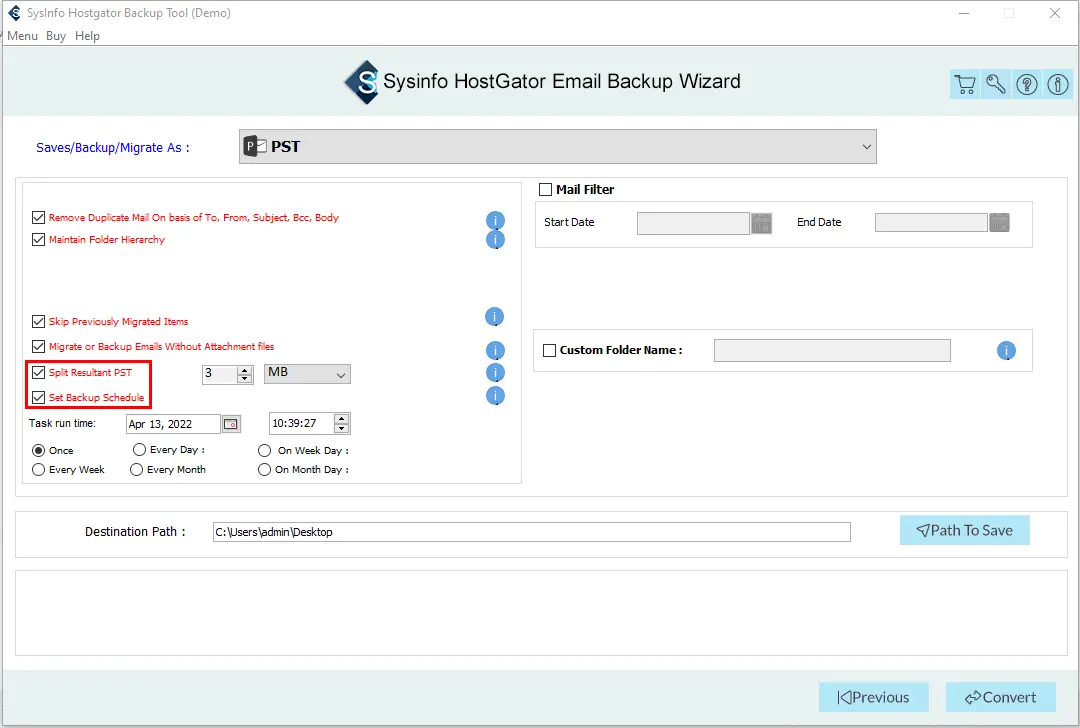
Task: Open Task run time calendar icon
Action: click(x=231, y=424)
